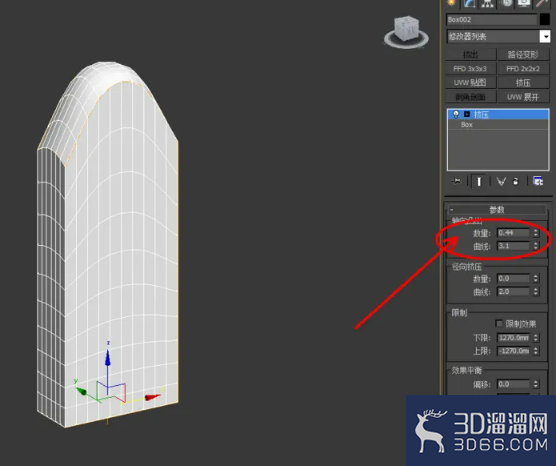Click the spinner for 径向挤压 数量
The width and height of the screenshot is (556, 466).
coord(535,278)
